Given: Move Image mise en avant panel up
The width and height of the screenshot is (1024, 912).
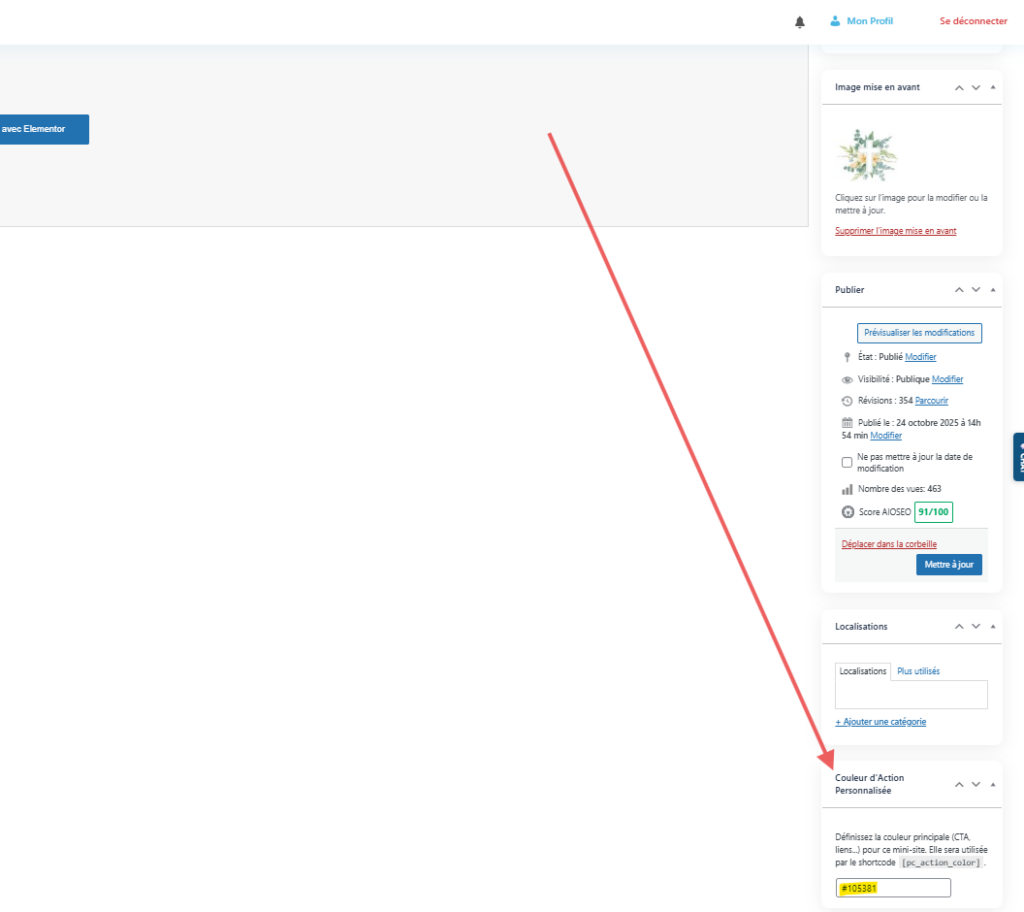Looking at the screenshot, I should point(959,88).
